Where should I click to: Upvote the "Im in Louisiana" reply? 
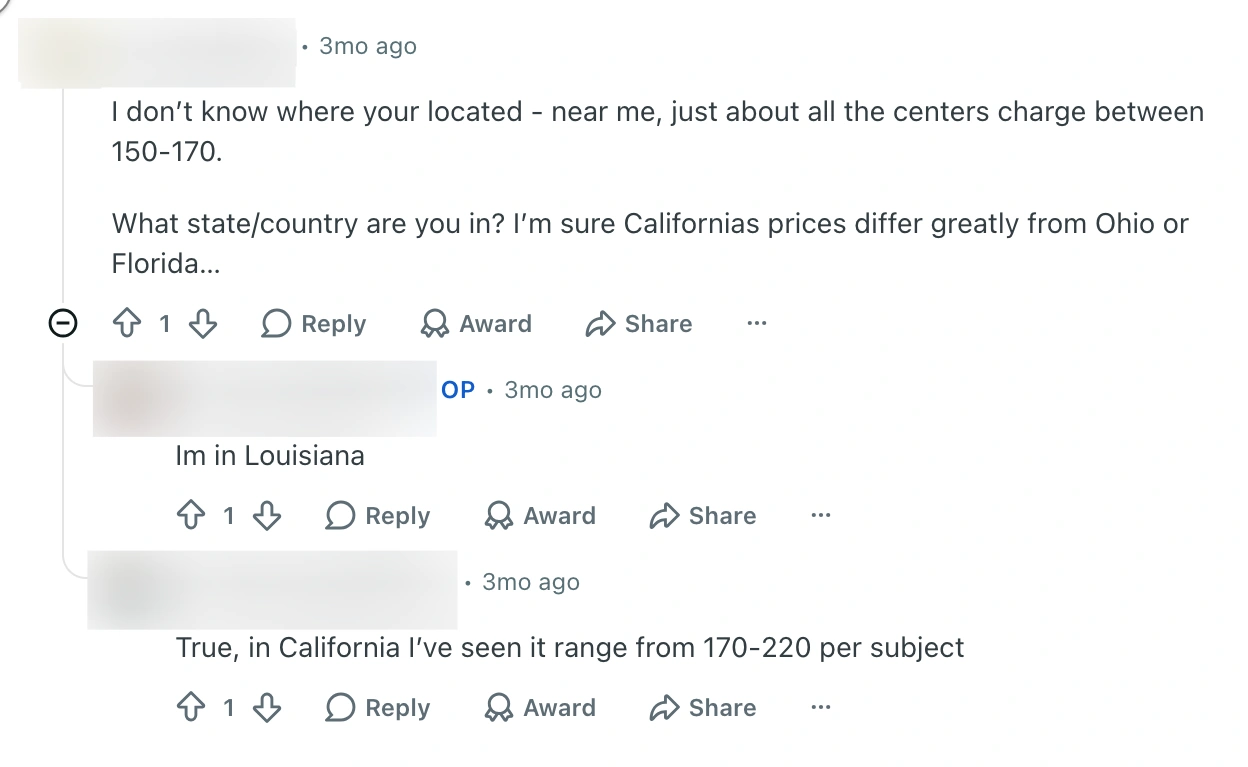click(191, 515)
